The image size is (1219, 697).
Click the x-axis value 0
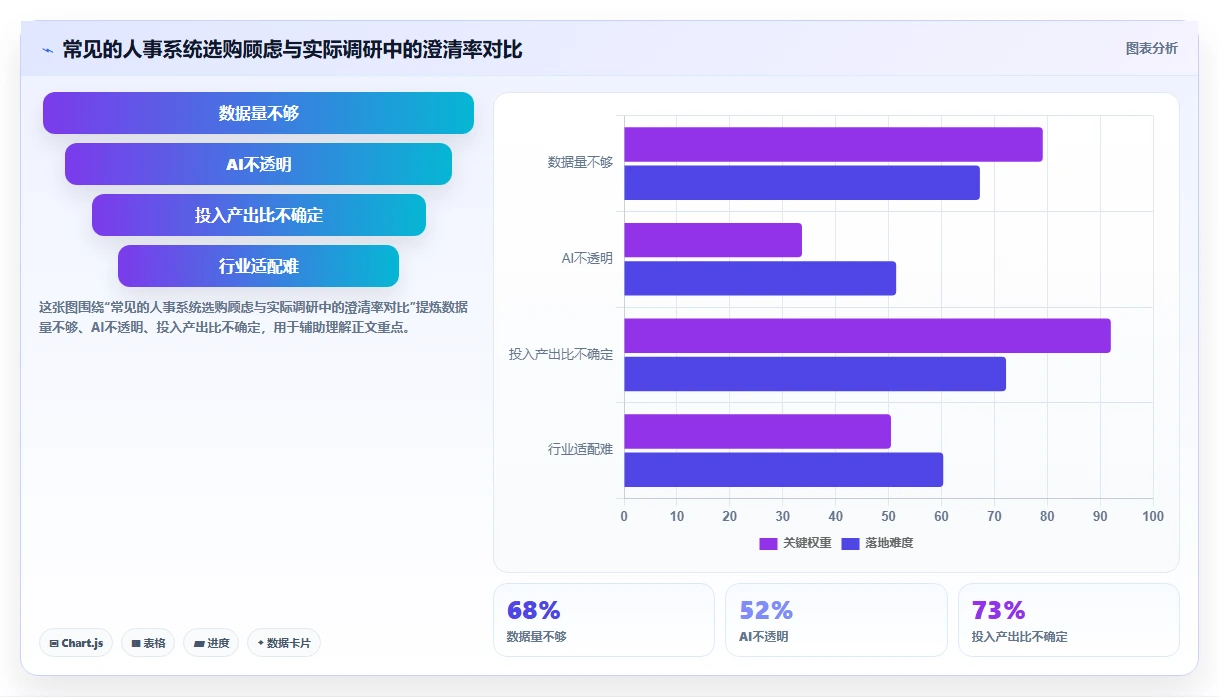pos(624,517)
